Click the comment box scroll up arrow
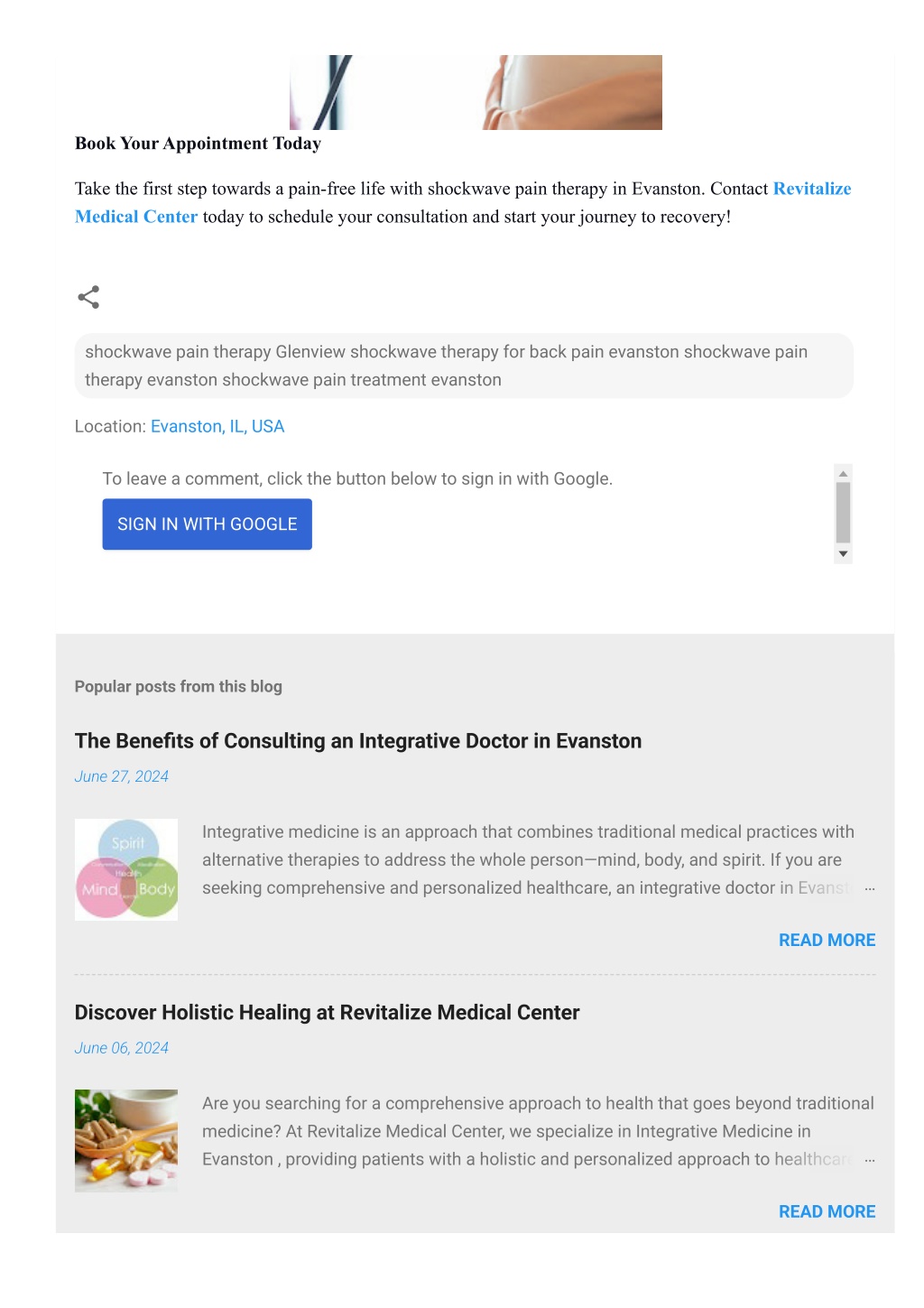924x1308 pixels. pos(843,473)
